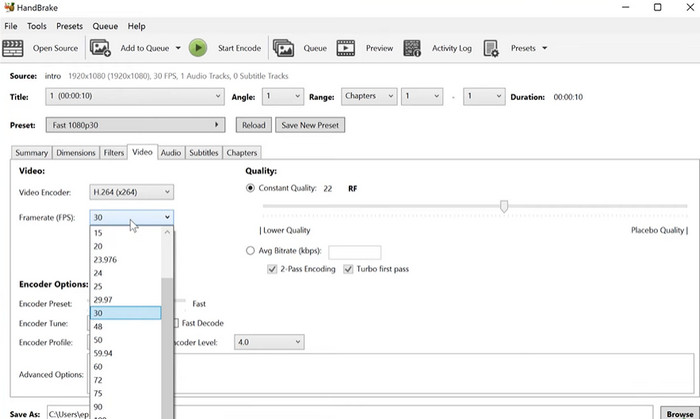The height and width of the screenshot is (419, 700).
Task: Click Start Encode label
Action: (239, 48)
